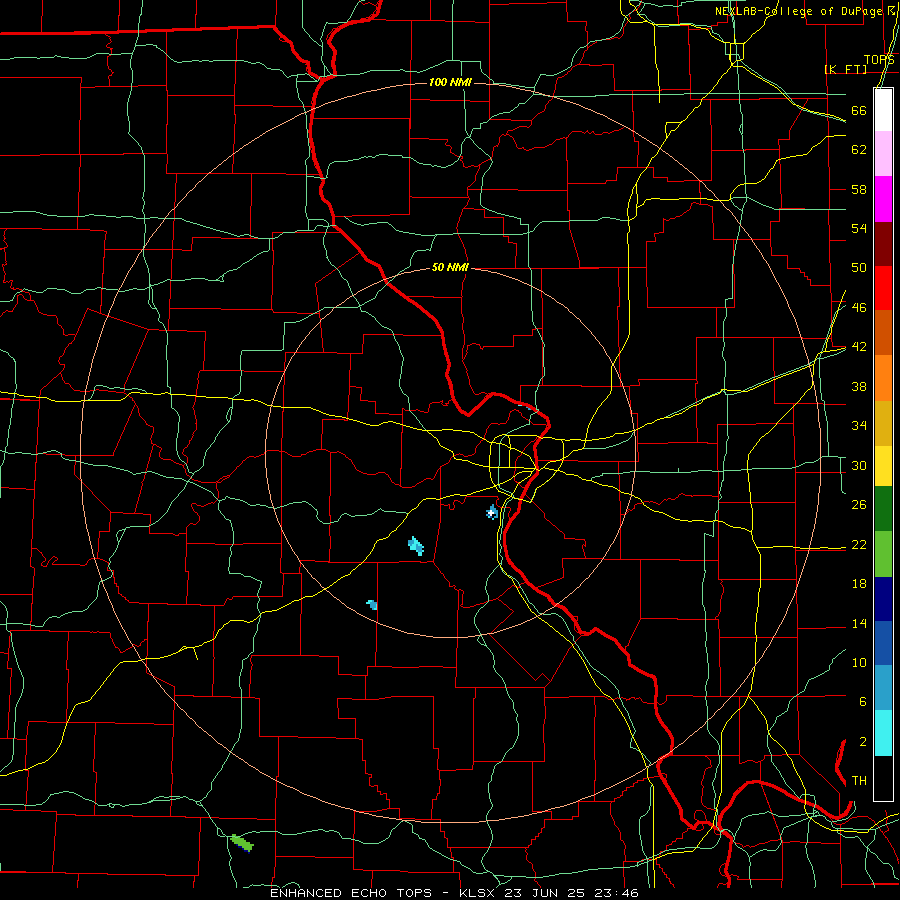
Task: Pick the dark green legend swatch beside 26
Action: click(883, 509)
